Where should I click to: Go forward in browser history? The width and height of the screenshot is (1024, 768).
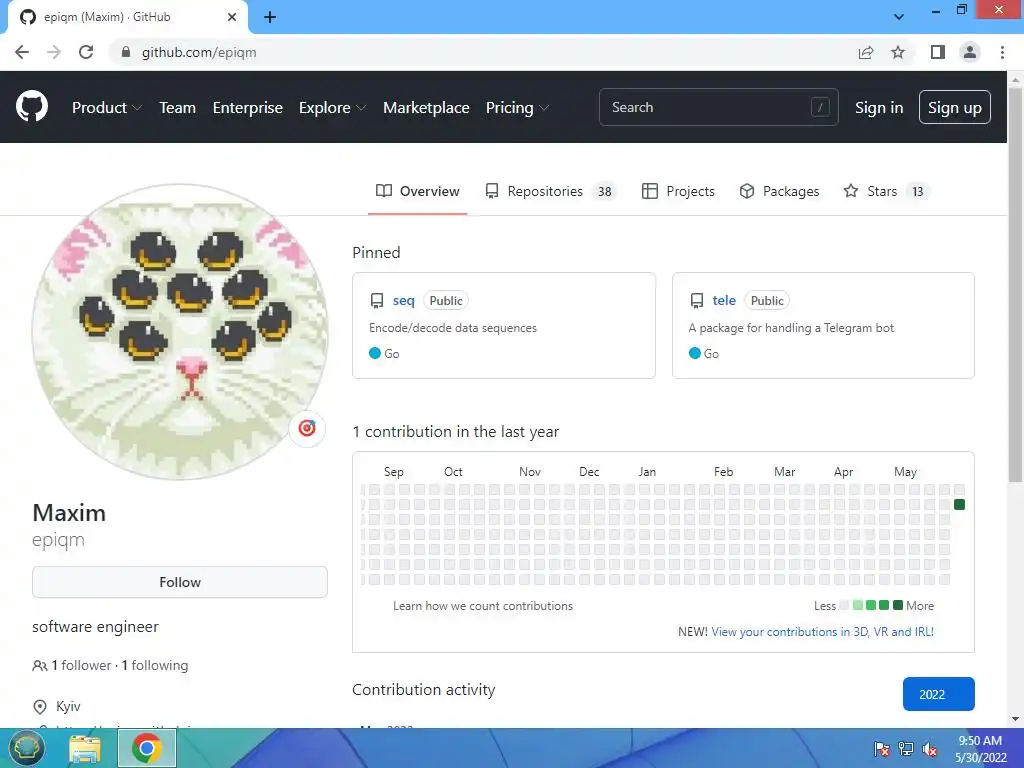pos(54,52)
